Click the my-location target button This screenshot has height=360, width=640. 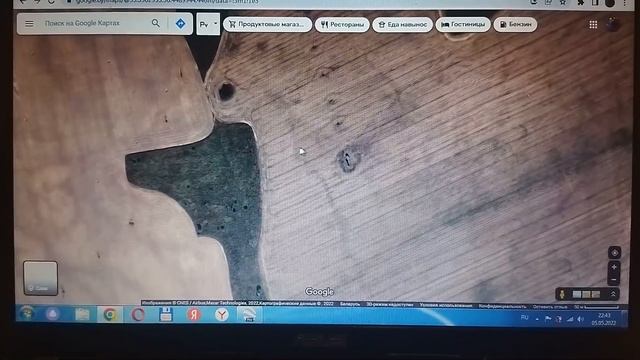[x=614, y=253]
